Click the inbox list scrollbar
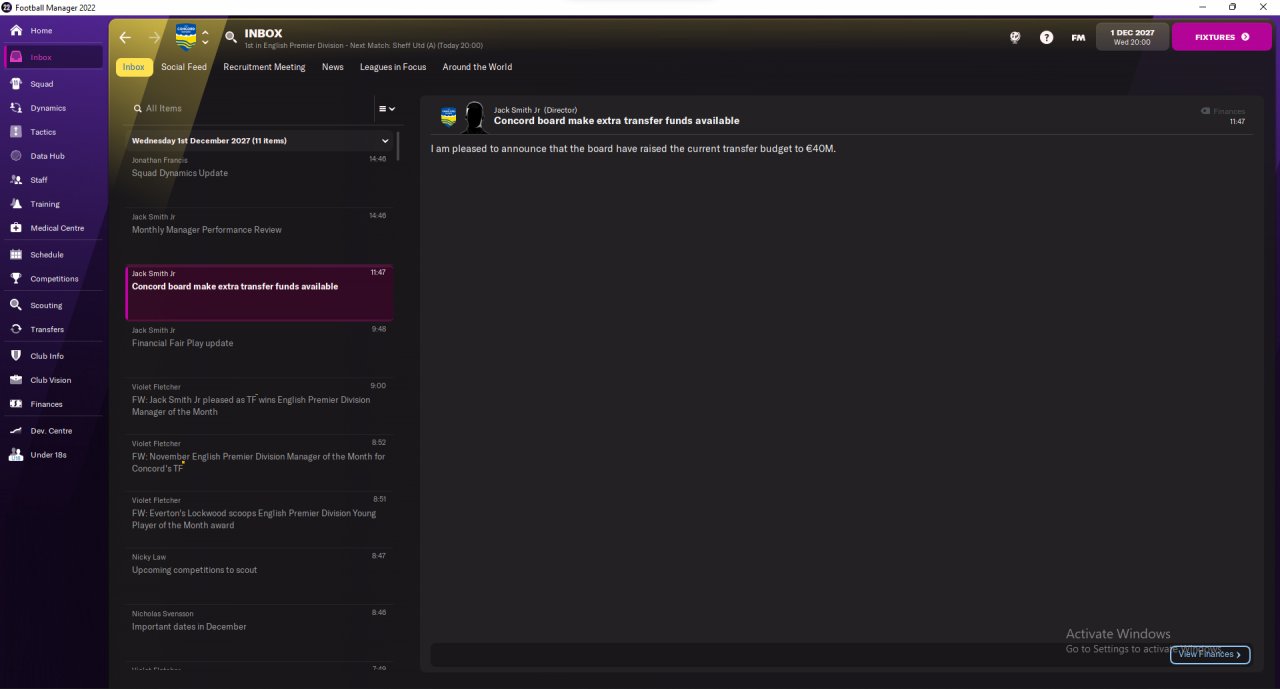 (398, 146)
